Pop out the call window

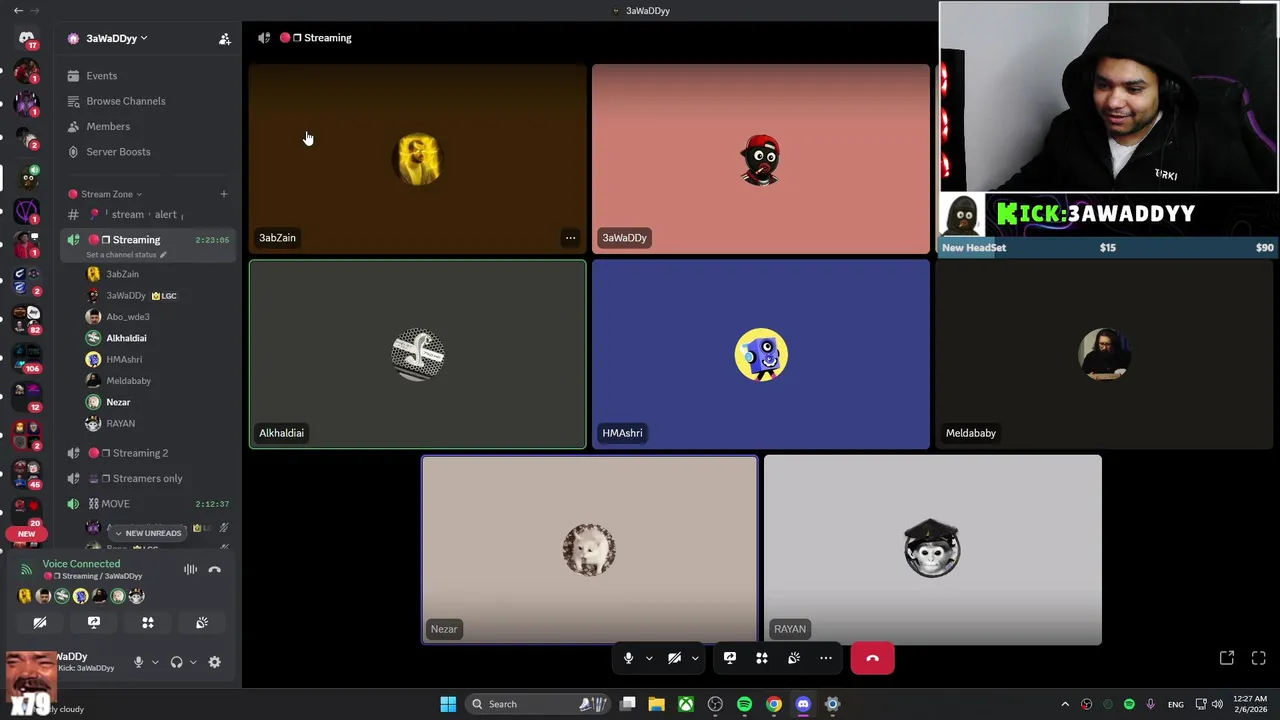click(x=1227, y=658)
